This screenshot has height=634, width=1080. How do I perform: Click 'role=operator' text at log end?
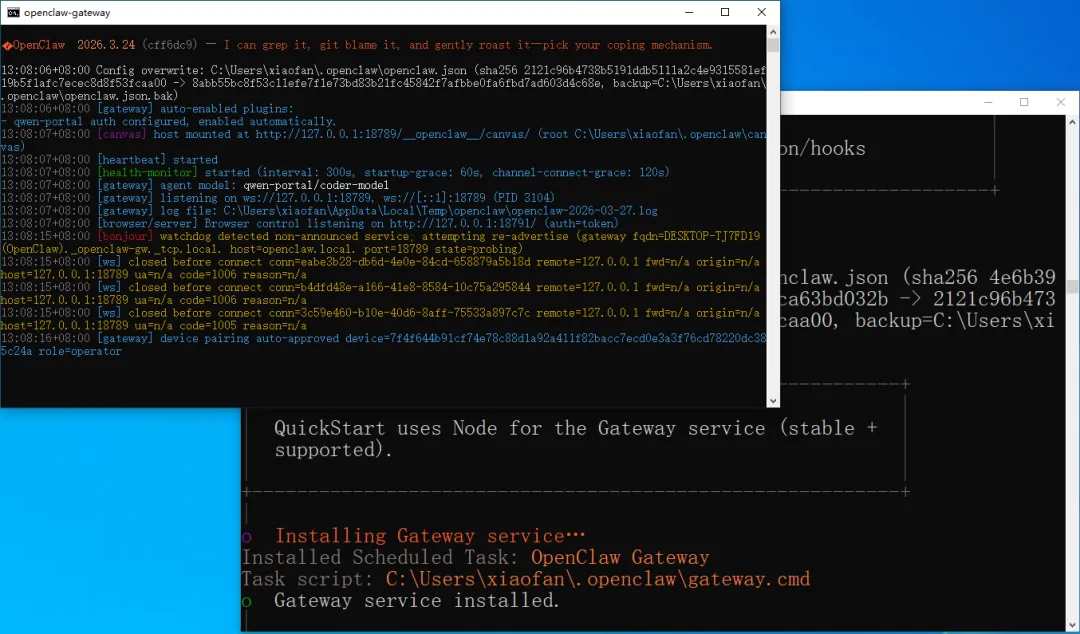(x=80, y=351)
